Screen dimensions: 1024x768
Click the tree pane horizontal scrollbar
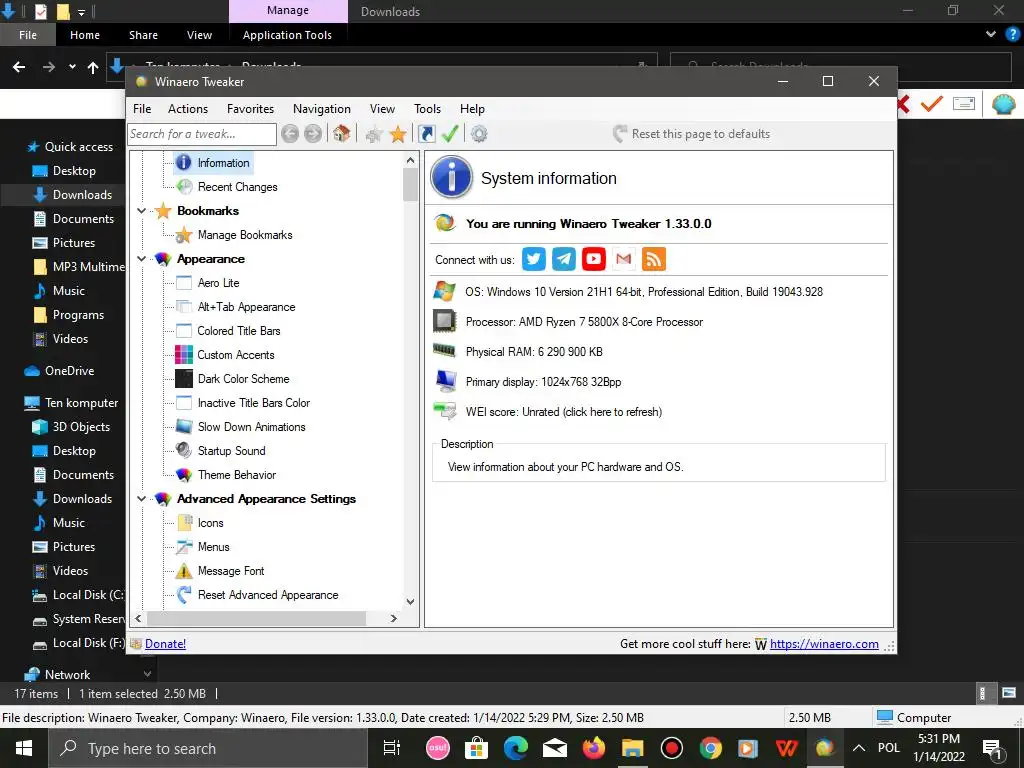pos(256,618)
